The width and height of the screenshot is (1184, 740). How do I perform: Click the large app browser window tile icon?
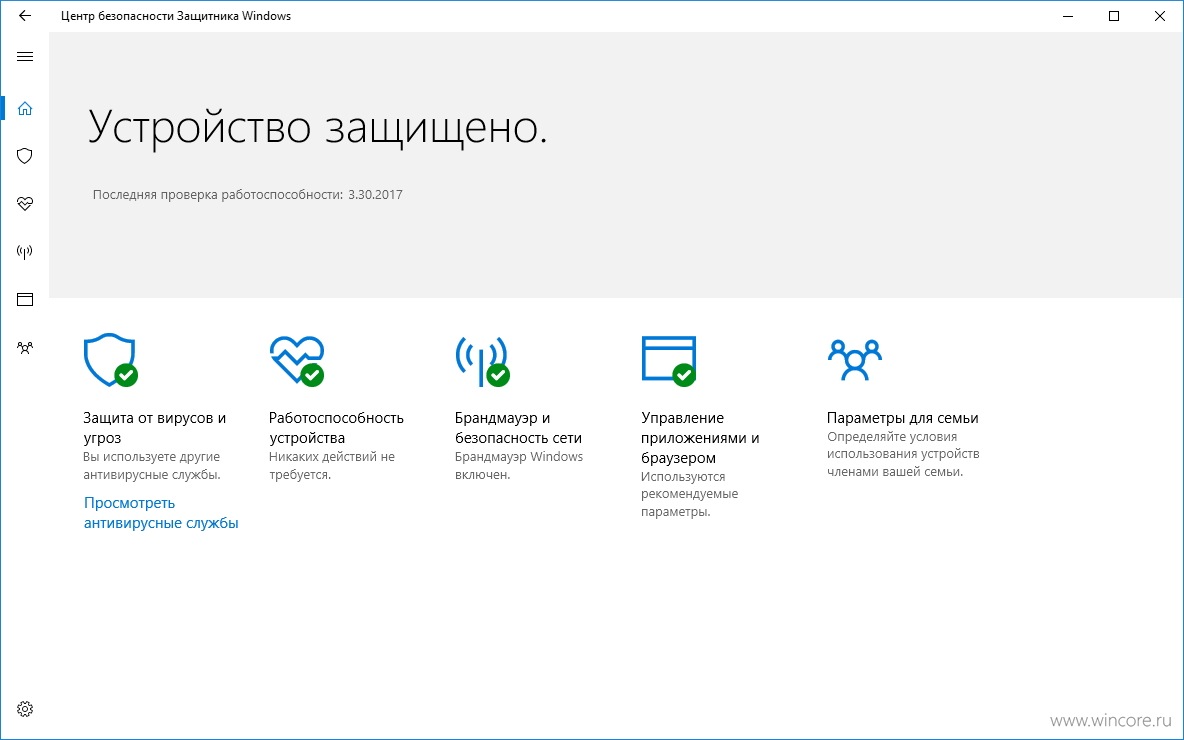coord(669,360)
